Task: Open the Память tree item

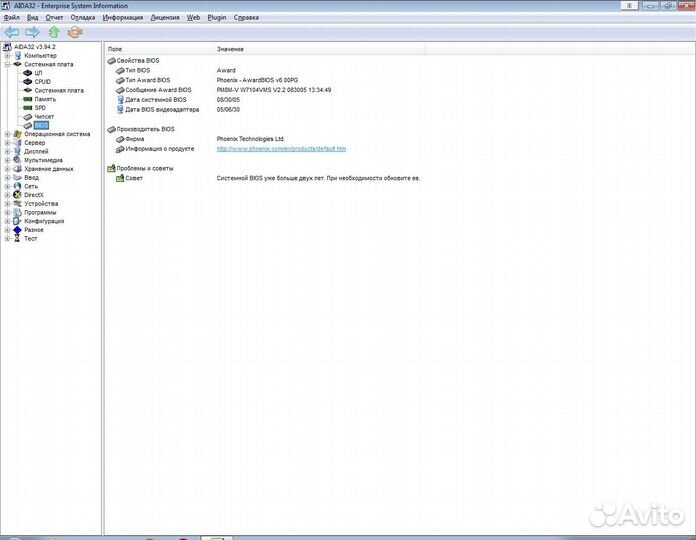Action: tap(45, 99)
